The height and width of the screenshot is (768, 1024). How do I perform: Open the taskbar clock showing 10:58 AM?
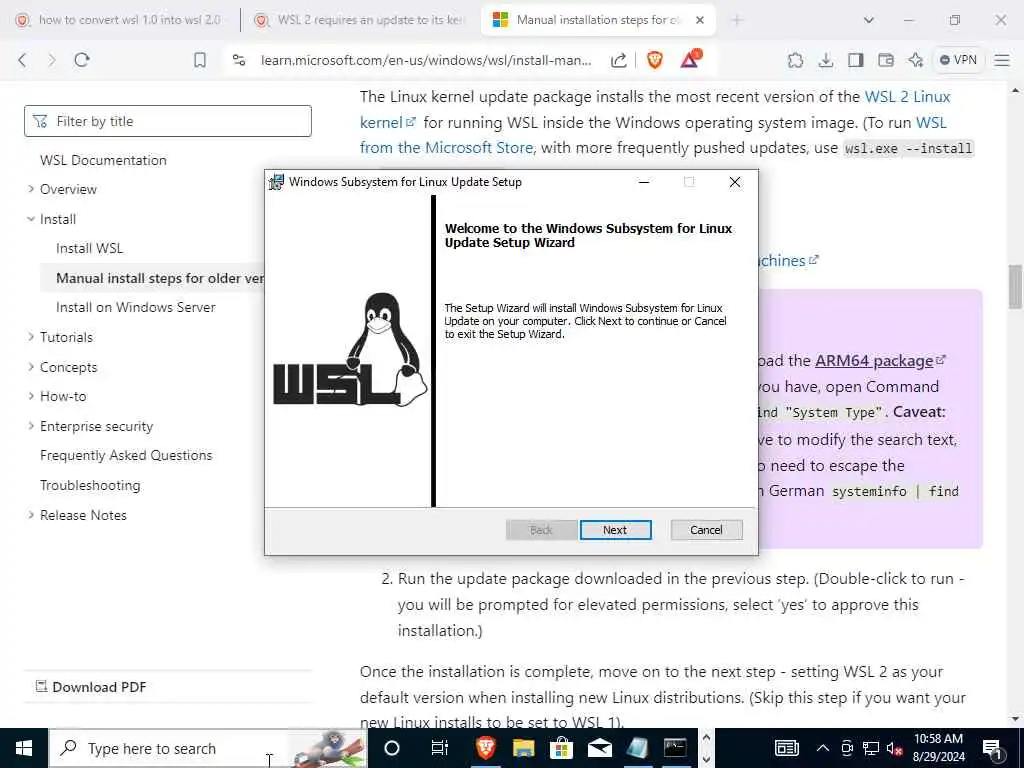(938, 748)
